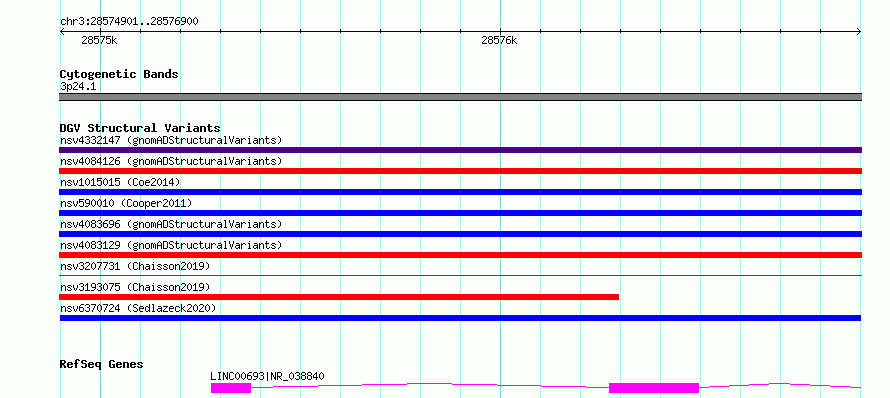The width and height of the screenshot is (890, 398).
Task: Select the nsv6370724 Sedlazeck2020 blue bar
Action: coord(460,318)
